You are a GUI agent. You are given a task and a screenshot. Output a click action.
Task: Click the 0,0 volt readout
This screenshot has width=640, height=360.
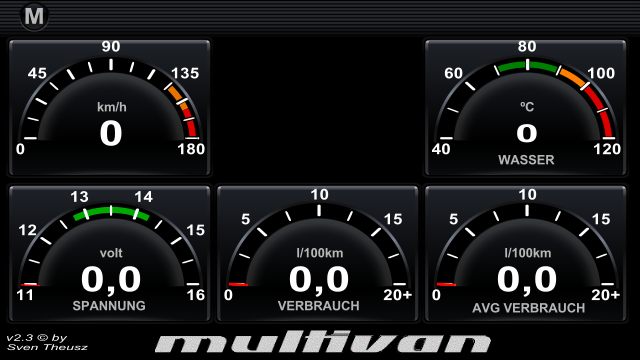(x=111, y=280)
